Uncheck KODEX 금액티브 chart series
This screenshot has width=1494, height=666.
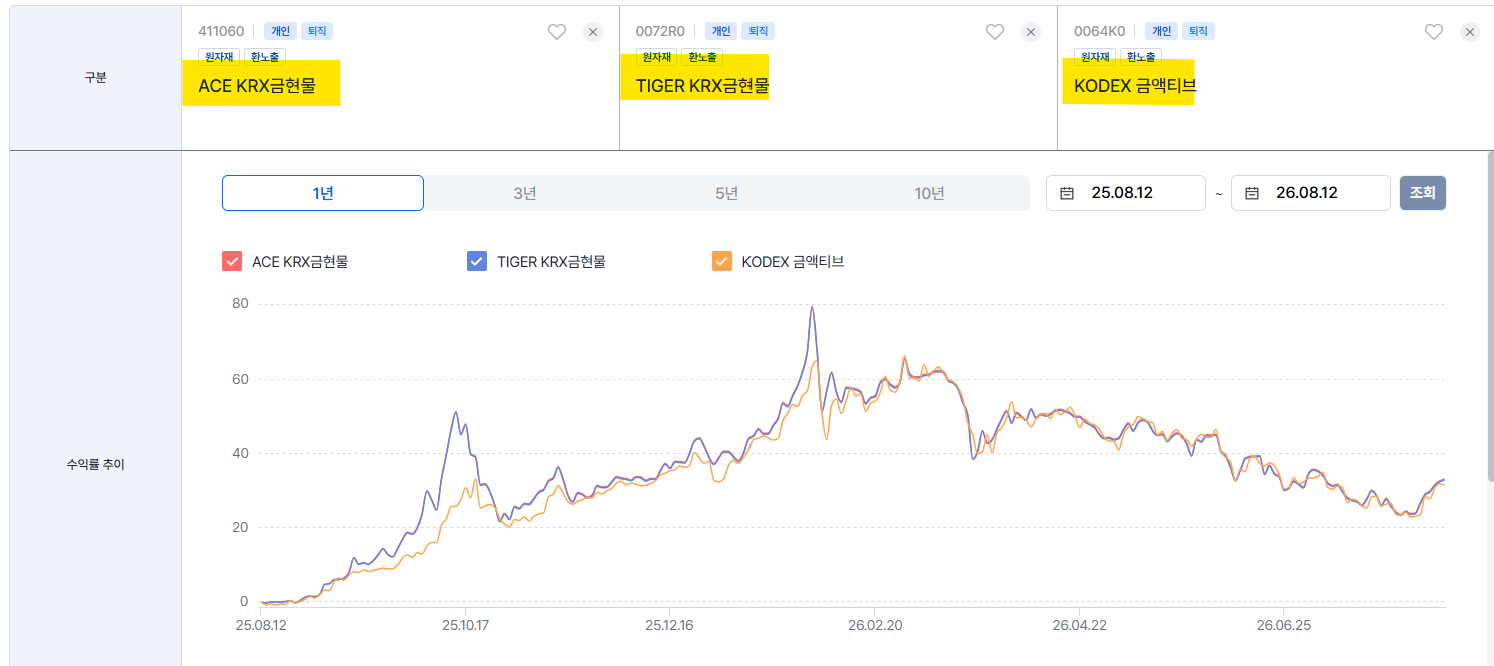(x=722, y=262)
